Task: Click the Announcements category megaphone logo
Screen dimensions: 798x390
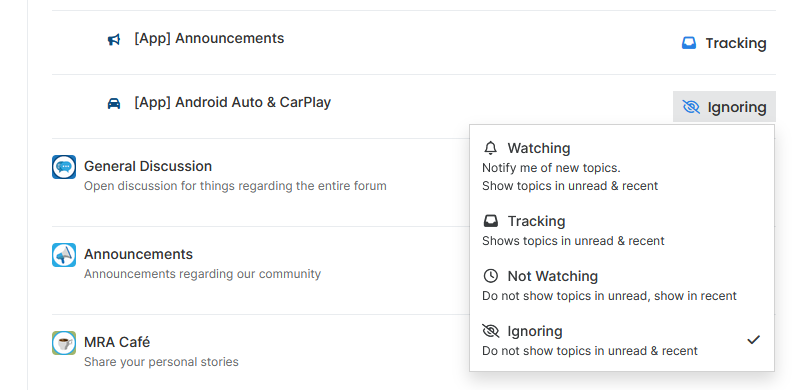Action: (64, 255)
